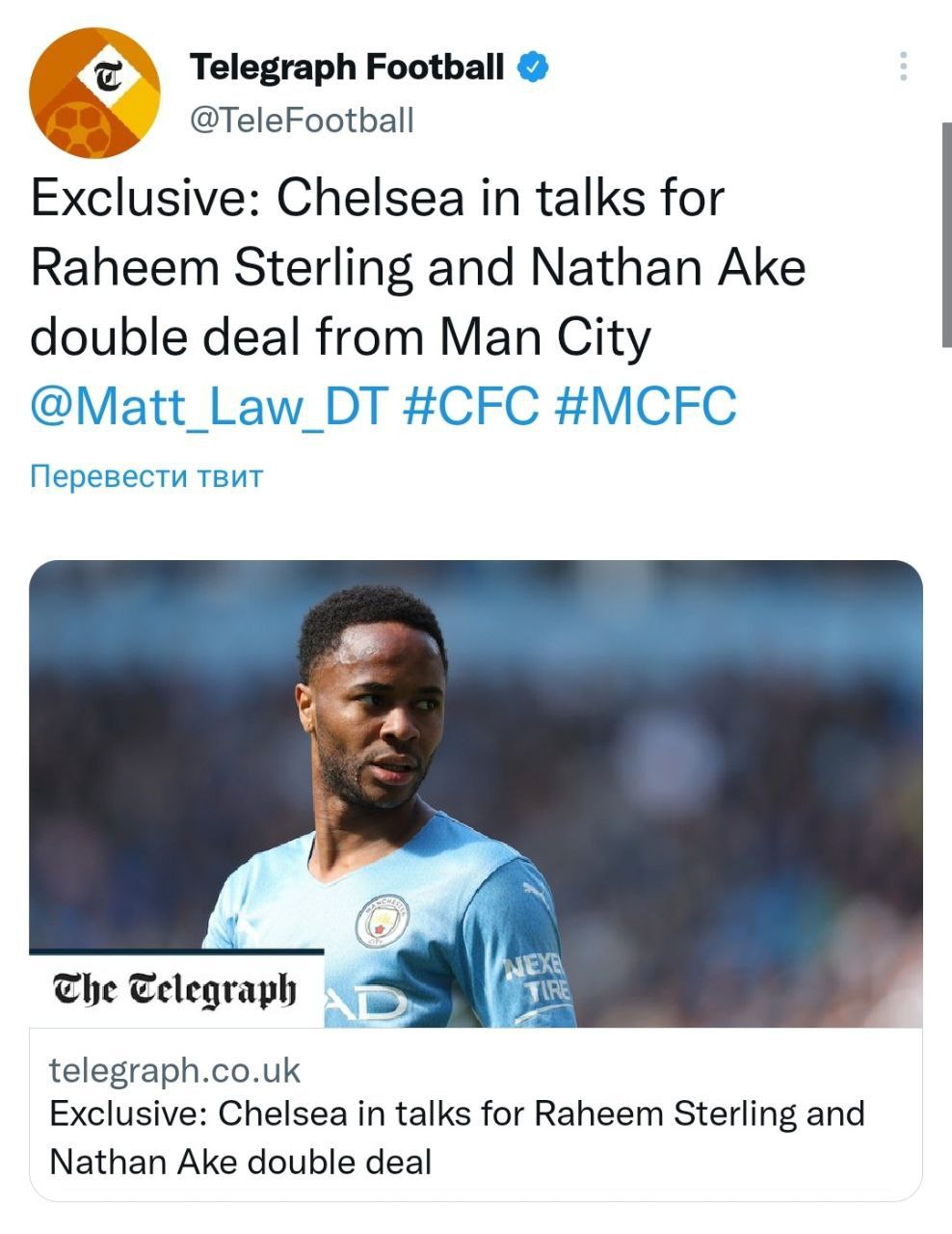Click the Telegraph Football display name
The width and height of the screenshot is (952, 1234).
[x=347, y=67]
